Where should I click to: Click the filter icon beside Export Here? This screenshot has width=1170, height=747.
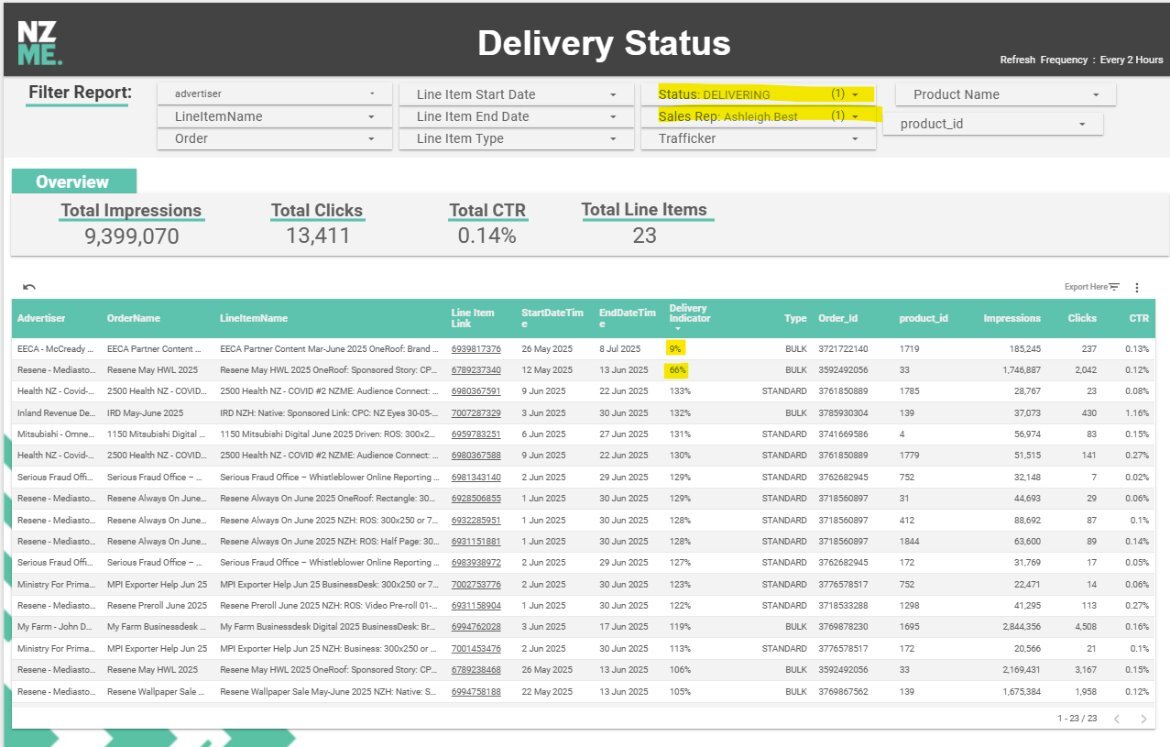point(1113,287)
